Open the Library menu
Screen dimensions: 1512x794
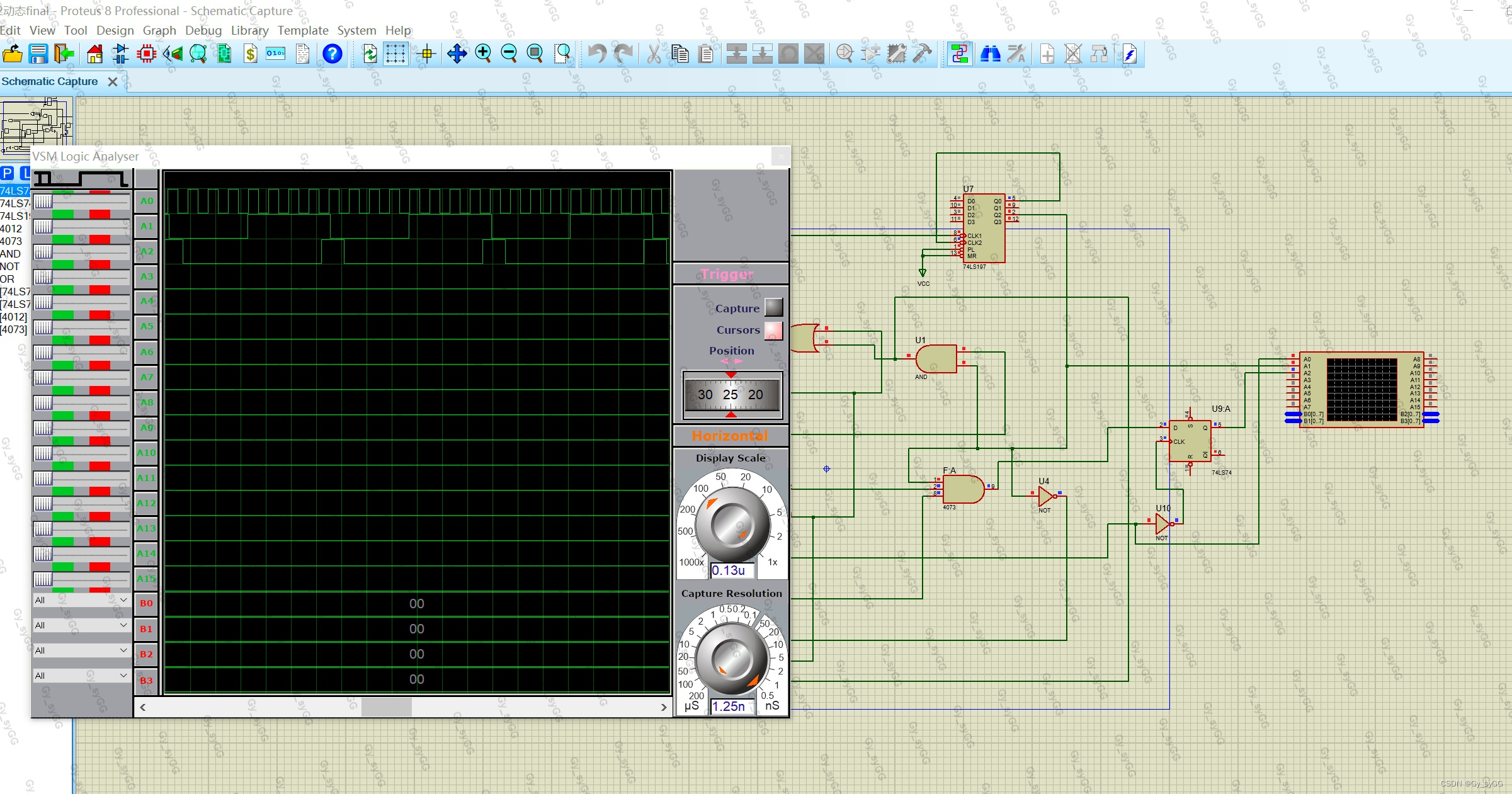coord(249,30)
